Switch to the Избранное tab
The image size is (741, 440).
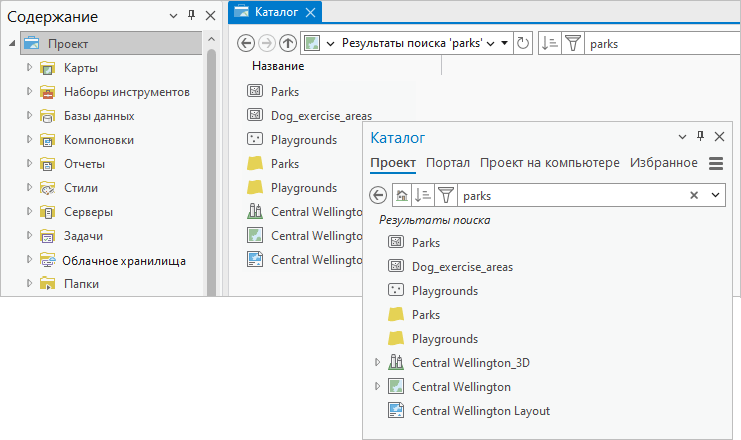(664, 163)
